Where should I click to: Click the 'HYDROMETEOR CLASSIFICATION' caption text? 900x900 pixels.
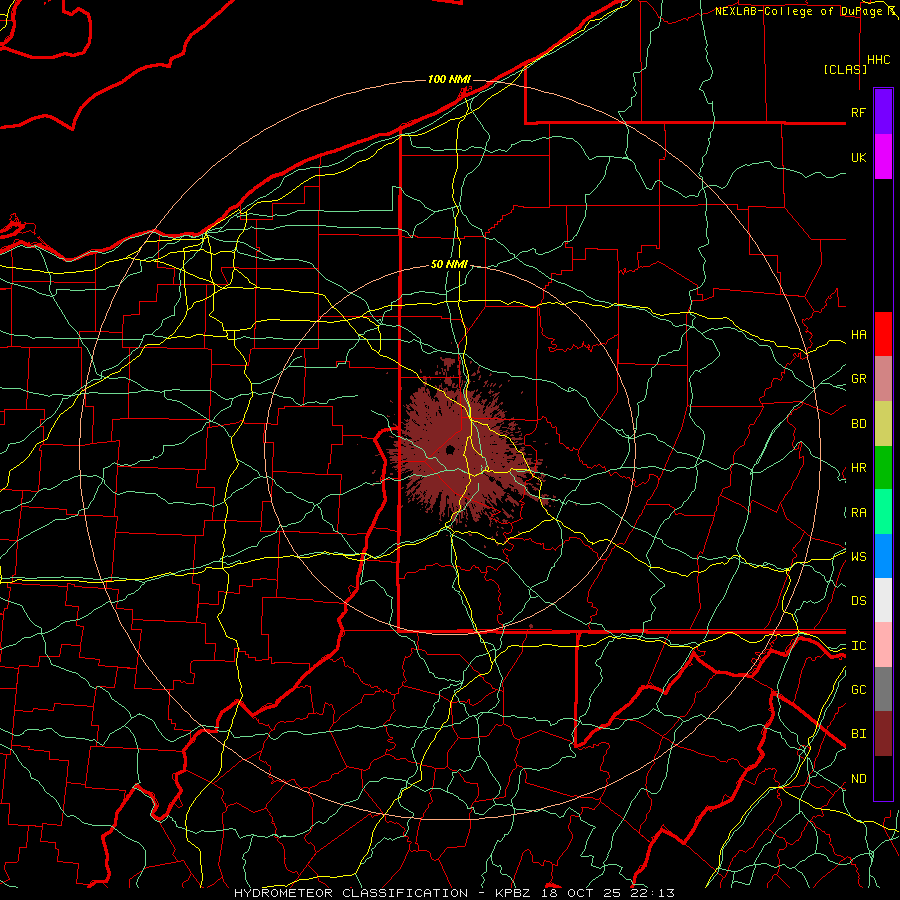click(x=351, y=893)
